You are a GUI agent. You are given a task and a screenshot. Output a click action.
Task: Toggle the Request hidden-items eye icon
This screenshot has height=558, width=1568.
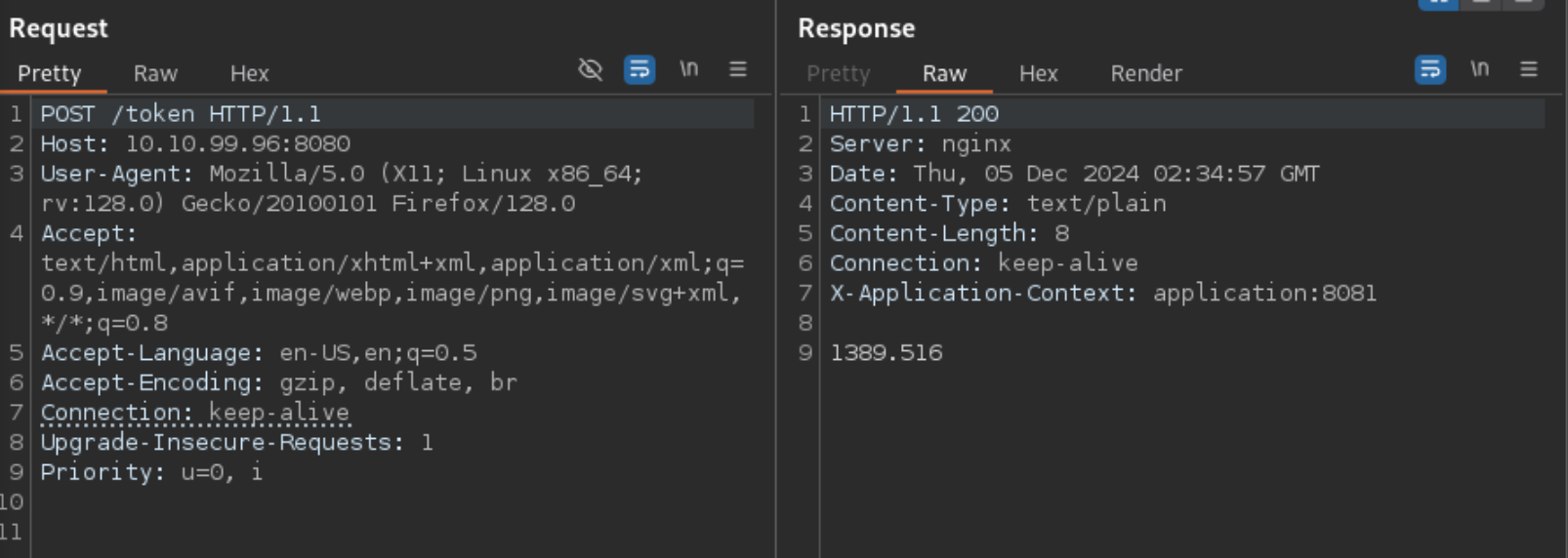click(x=590, y=69)
